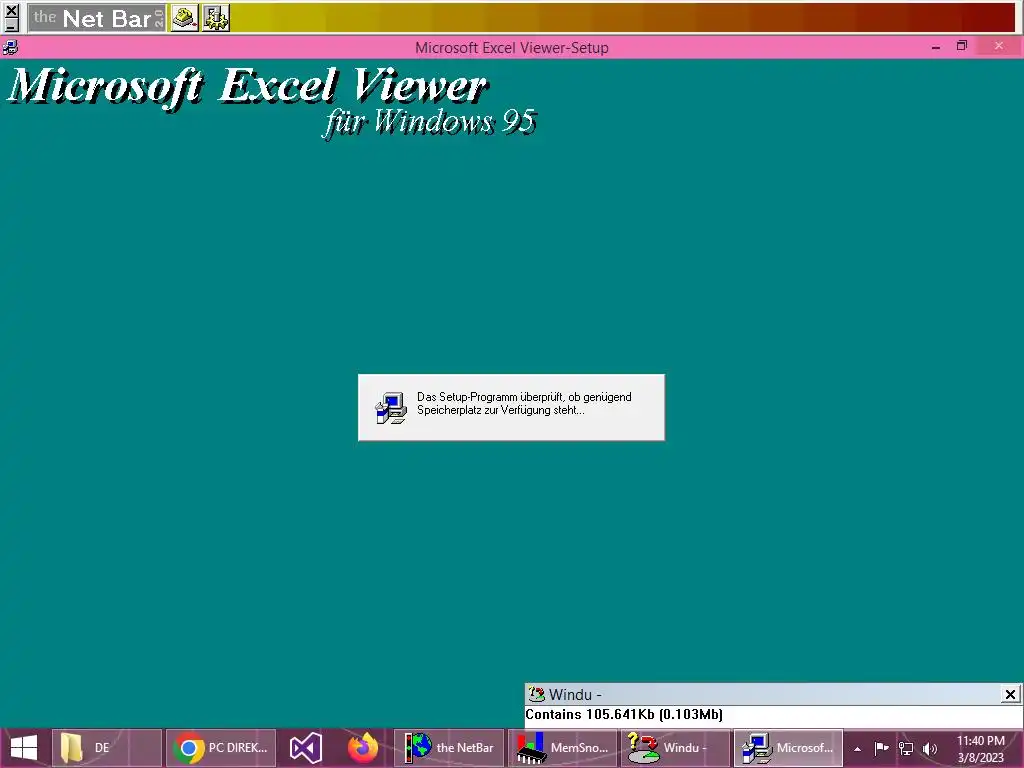Click the 'Das Setup-Programm überprüft' message text
The width and height of the screenshot is (1024, 768).
pos(524,403)
